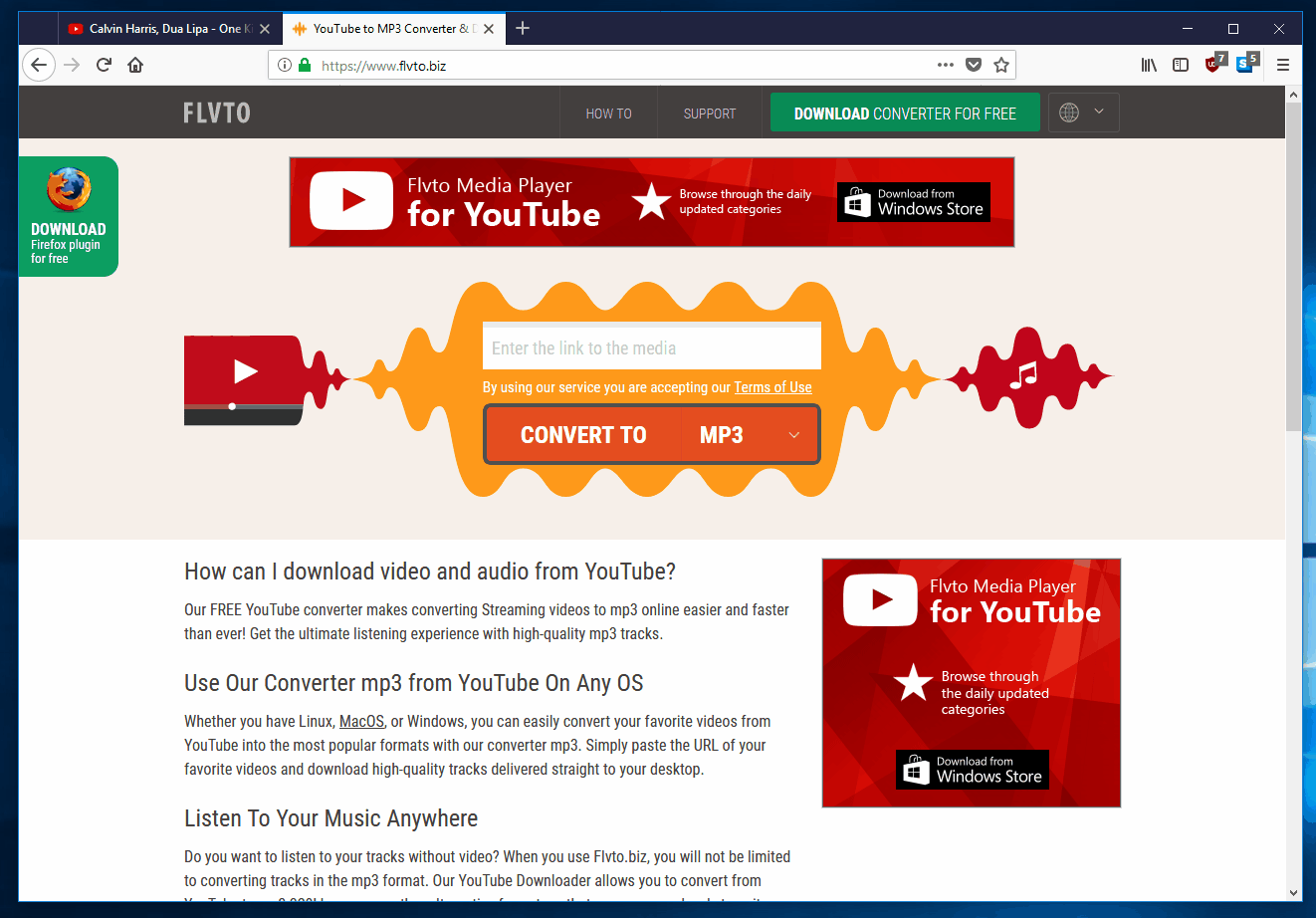Viewport: 1316px width, 918px height.
Task: Close the Calvin Harris, Dua Lipa tab
Action: [x=265, y=29]
